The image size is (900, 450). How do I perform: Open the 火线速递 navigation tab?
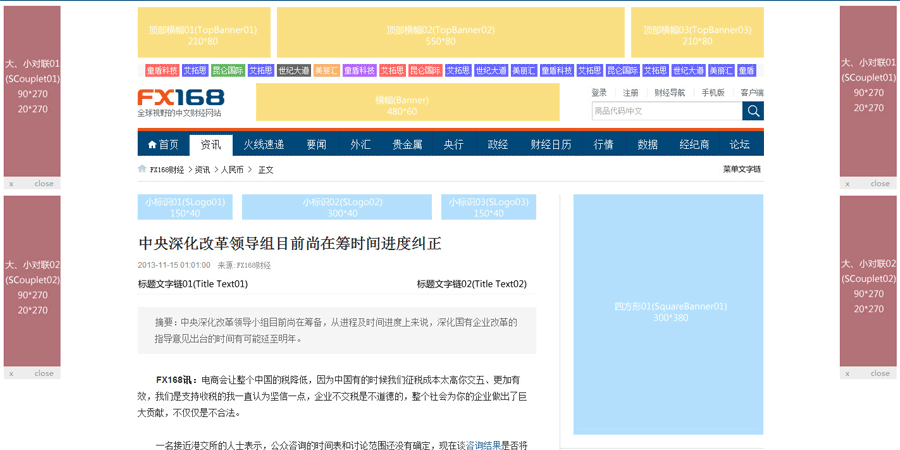(x=264, y=145)
